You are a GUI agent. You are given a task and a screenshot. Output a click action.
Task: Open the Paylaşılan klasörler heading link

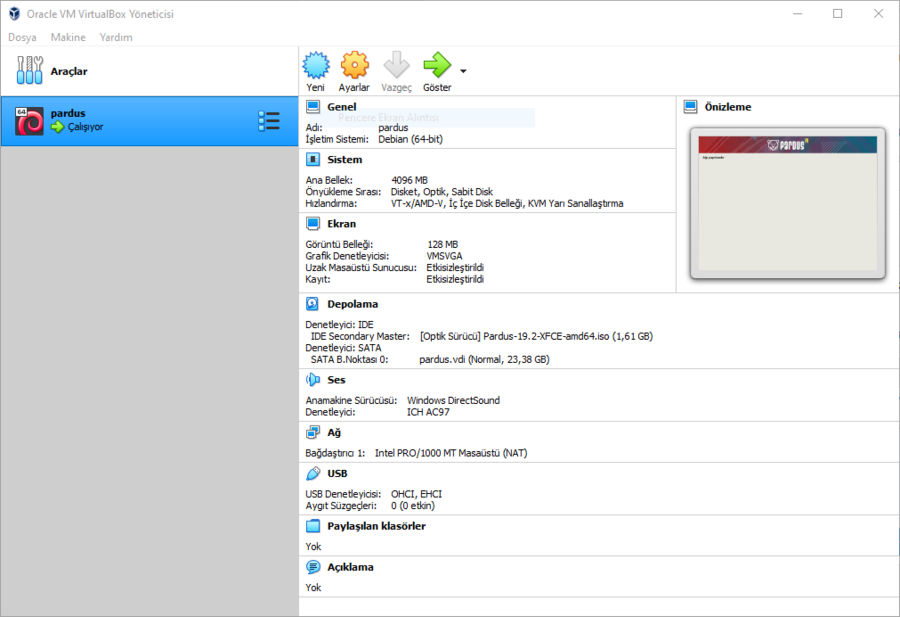click(x=377, y=526)
